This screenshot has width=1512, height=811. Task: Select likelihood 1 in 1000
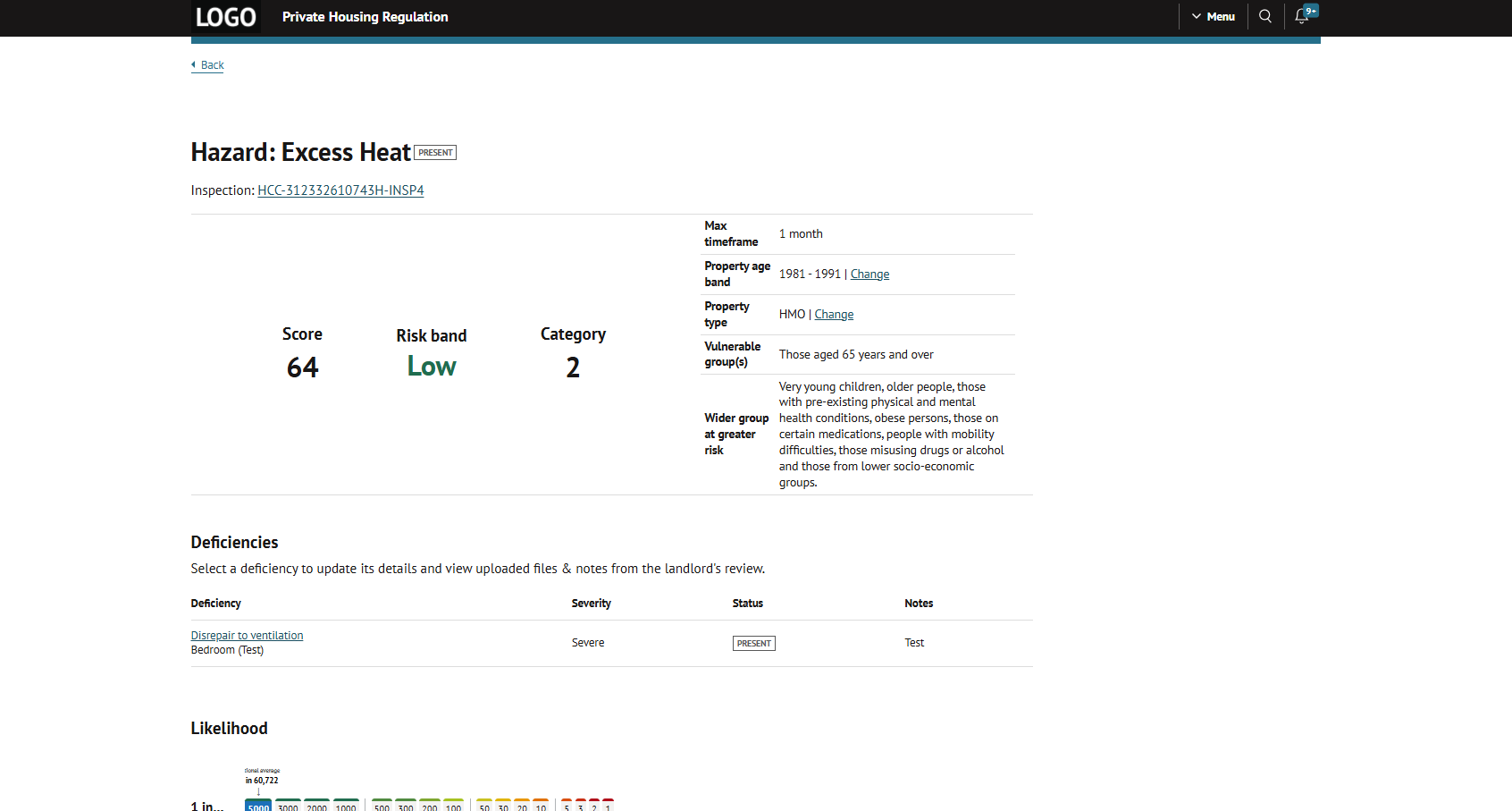point(346,806)
